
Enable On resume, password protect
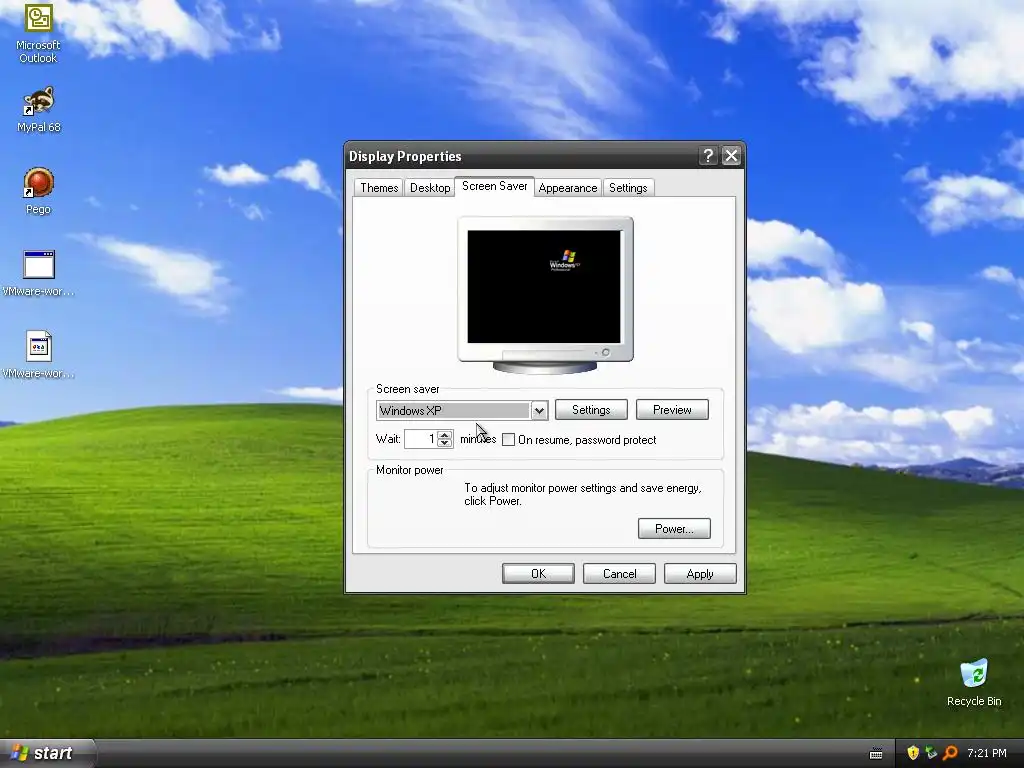point(508,440)
